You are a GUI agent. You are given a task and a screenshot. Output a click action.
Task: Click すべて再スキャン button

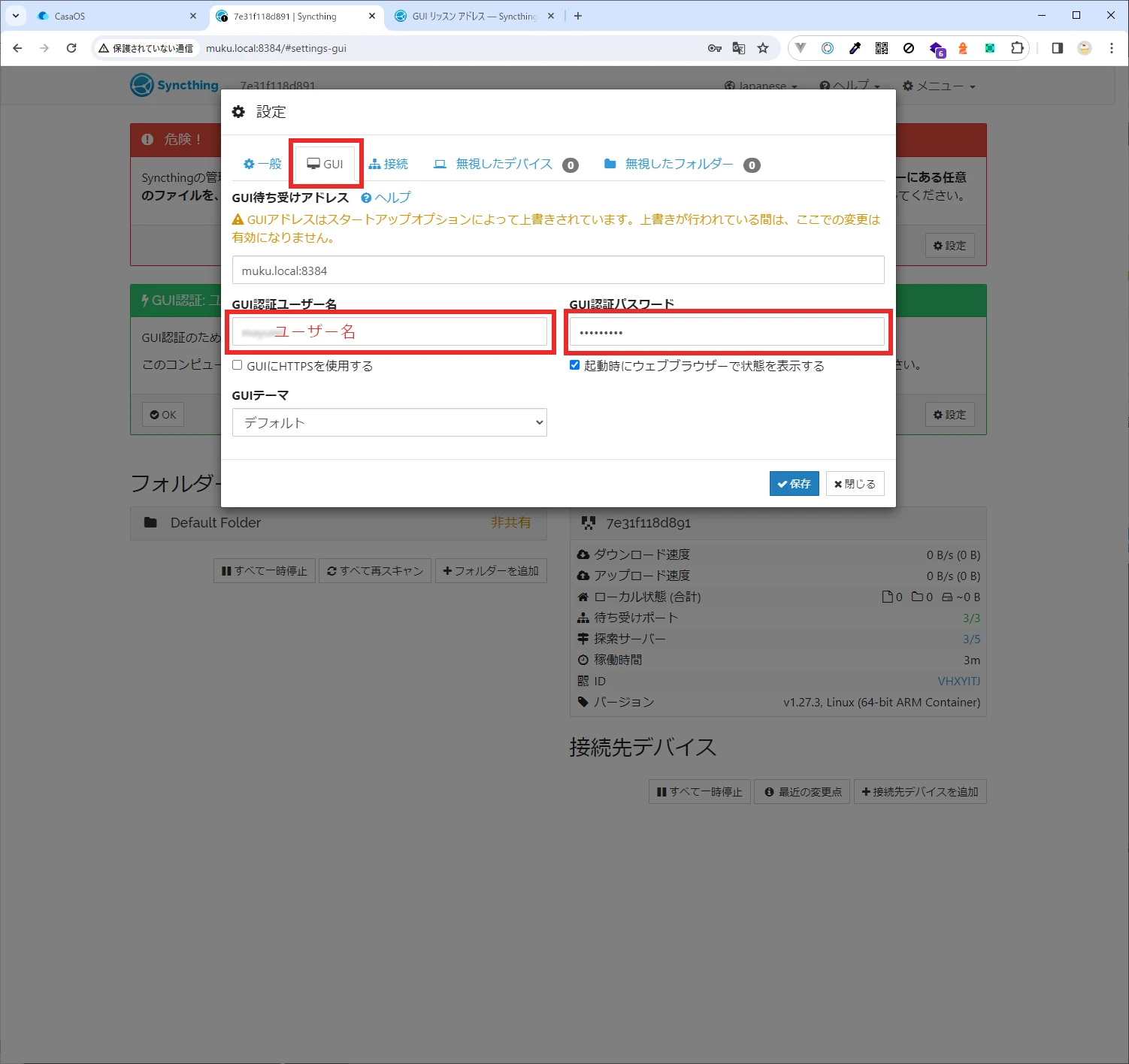point(375,571)
